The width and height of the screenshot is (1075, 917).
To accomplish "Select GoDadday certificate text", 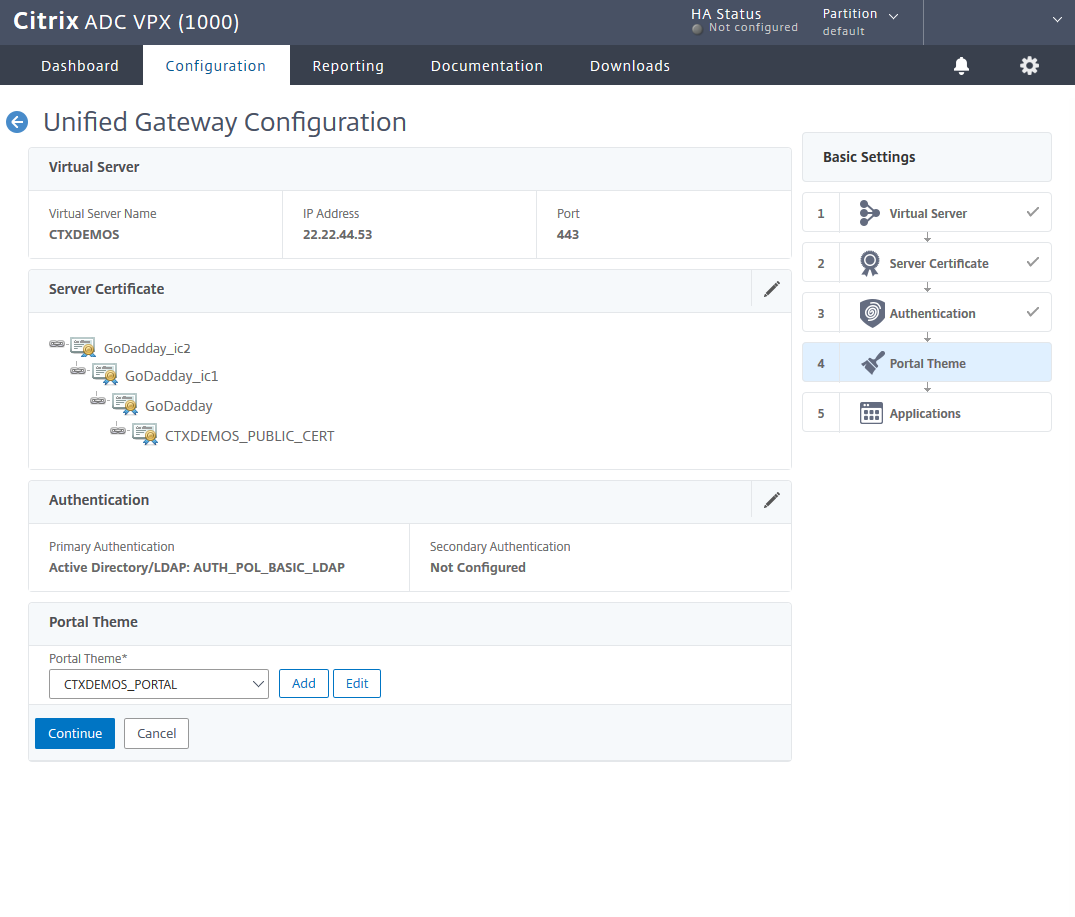I will 179,406.
